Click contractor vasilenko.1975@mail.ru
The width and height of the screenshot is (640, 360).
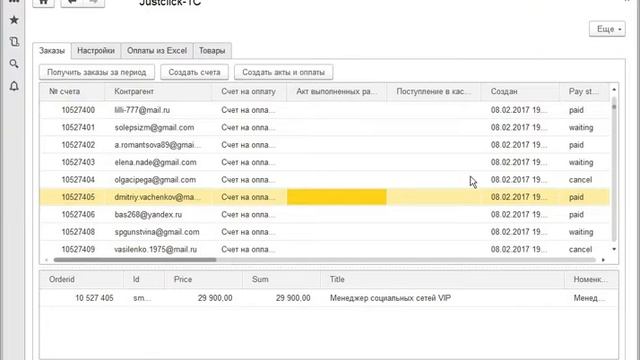[156, 249]
